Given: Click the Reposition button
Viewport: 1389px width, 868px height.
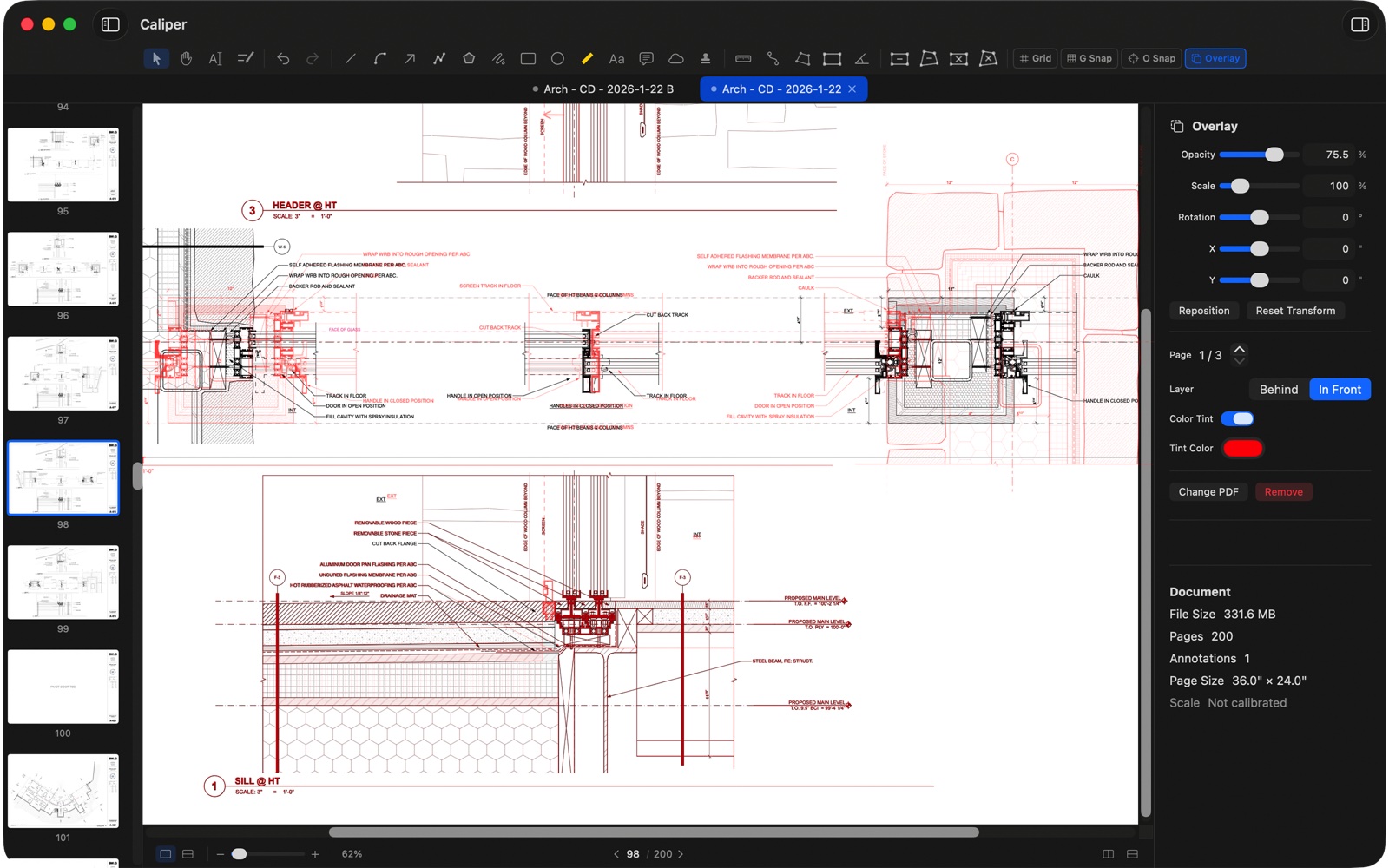Looking at the screenshot, I should 1204,311.
